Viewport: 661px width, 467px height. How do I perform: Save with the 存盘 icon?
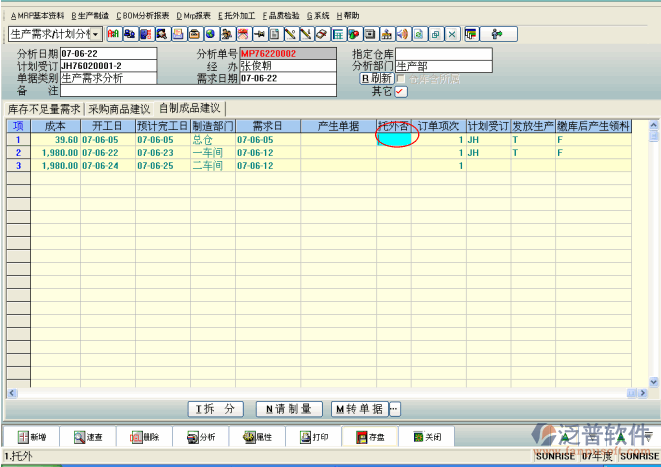click(x=370, y=437)
